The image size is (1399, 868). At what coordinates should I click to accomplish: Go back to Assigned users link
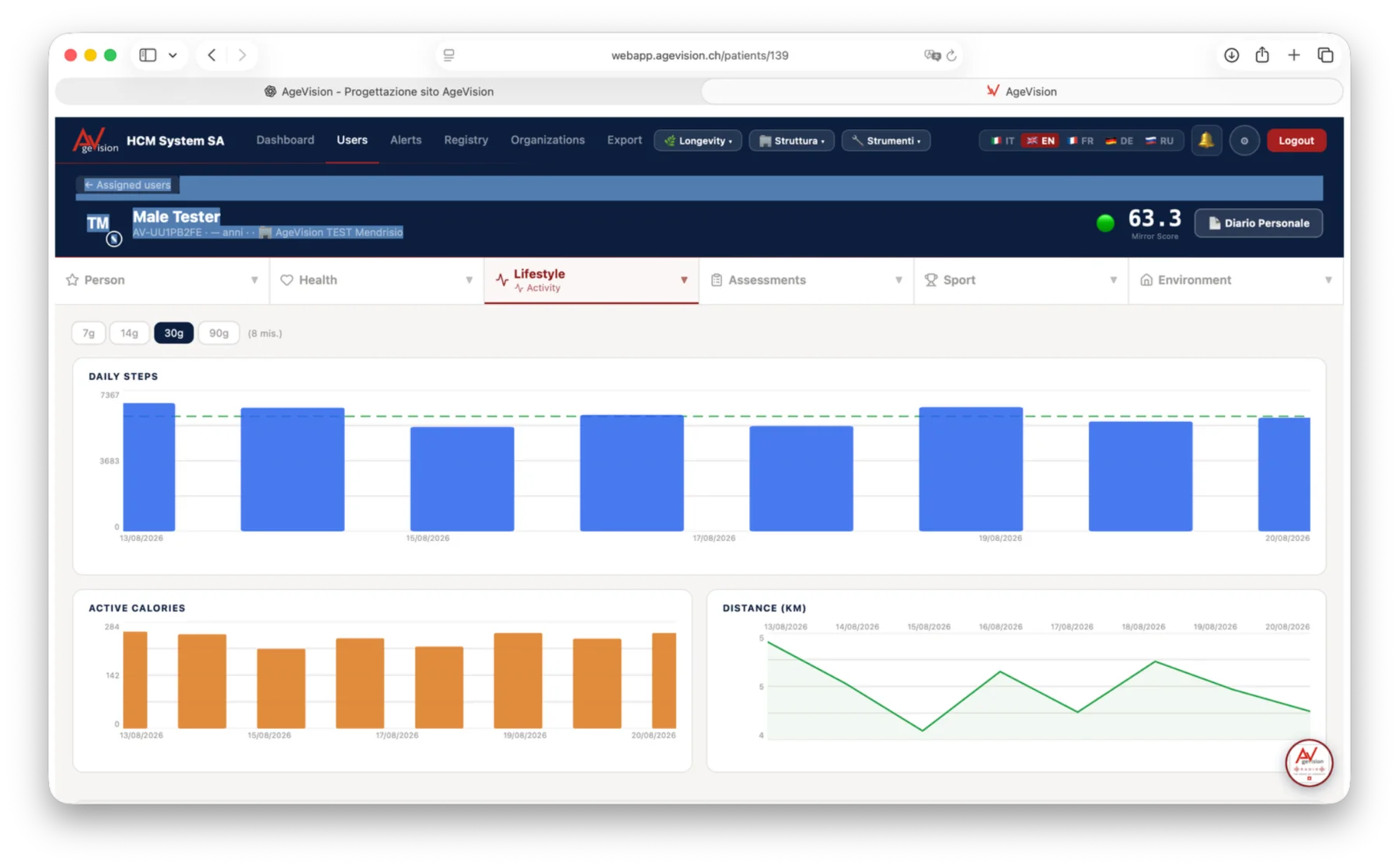(x=127, y=185)
